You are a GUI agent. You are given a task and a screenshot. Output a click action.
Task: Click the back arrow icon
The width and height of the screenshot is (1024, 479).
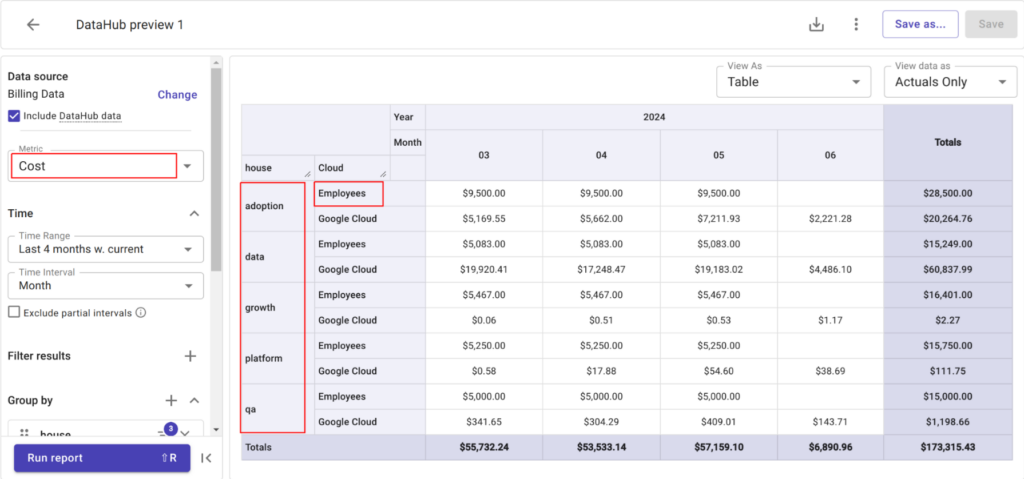(x=33, y=25)
